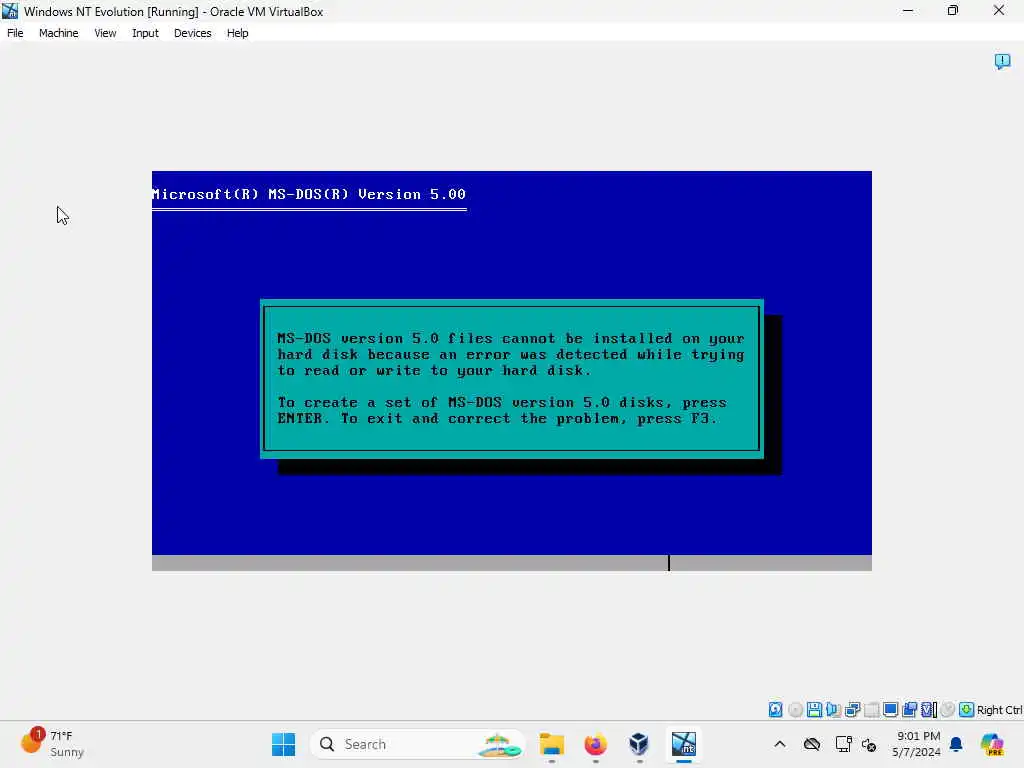This screenshot has height=768, width=1024.
Task: Close the VirtualBox VM window
Action: 999,10
